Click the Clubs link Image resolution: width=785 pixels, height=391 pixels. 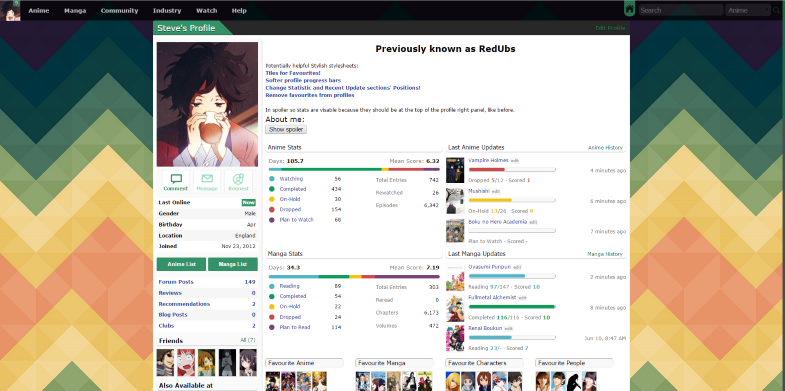coord(166,325)
